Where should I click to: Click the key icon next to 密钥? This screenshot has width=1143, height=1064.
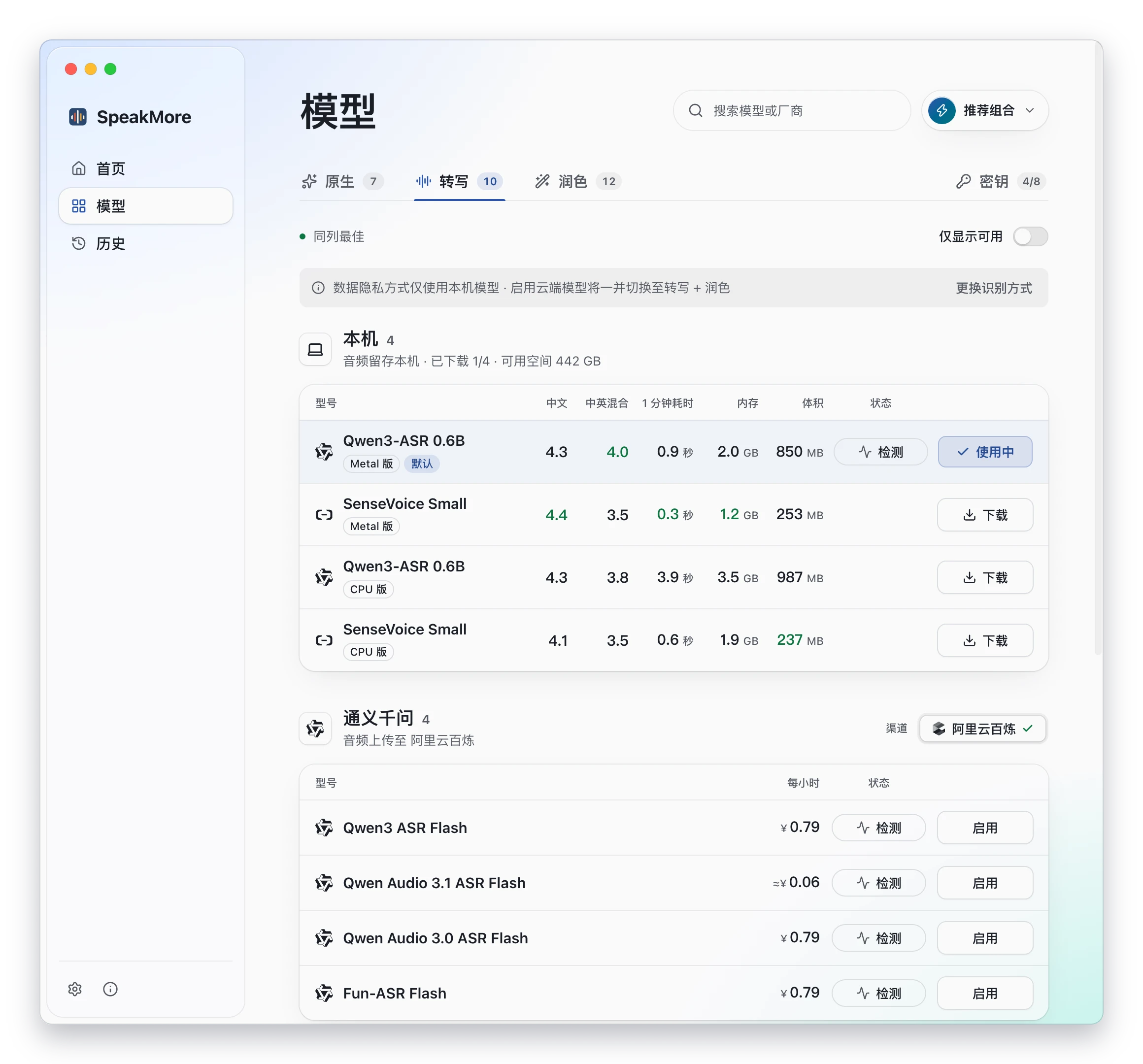click(964, 182)
